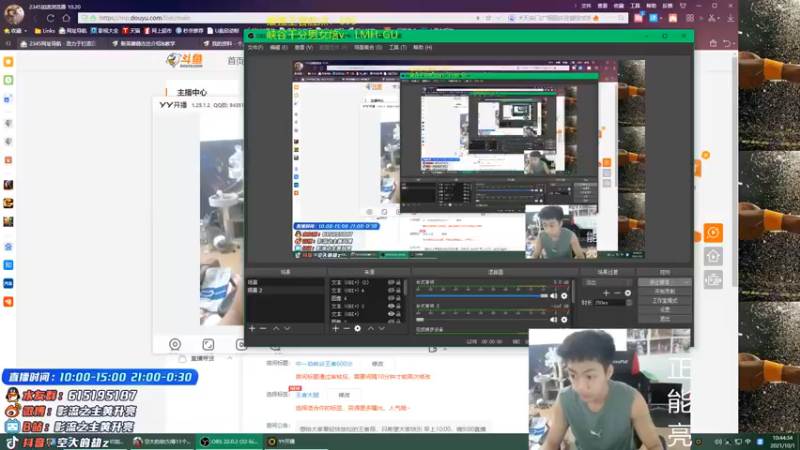Toggle visibility of 文本 (GDI+) 3 source
800x450 pixels.
pyautogui.click(x=391, y=306)
